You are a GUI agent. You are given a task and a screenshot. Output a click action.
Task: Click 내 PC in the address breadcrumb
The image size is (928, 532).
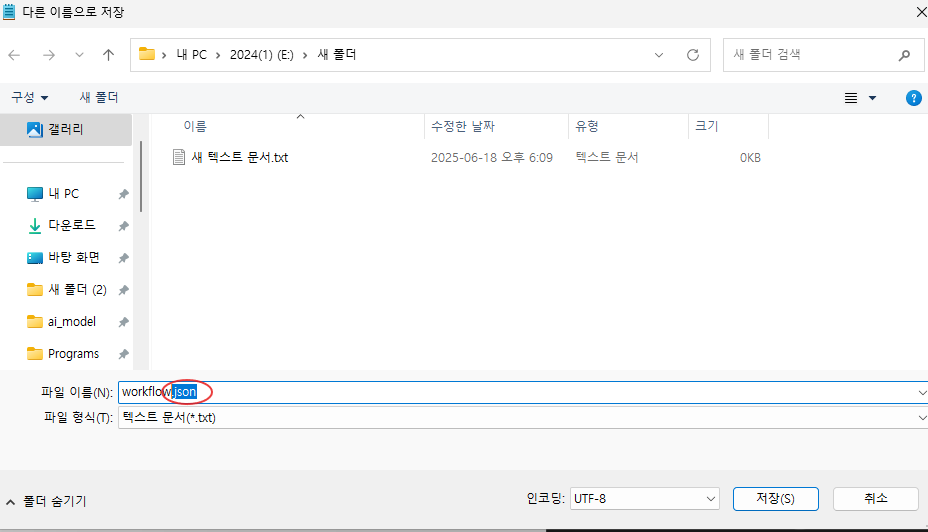(192, 55)
